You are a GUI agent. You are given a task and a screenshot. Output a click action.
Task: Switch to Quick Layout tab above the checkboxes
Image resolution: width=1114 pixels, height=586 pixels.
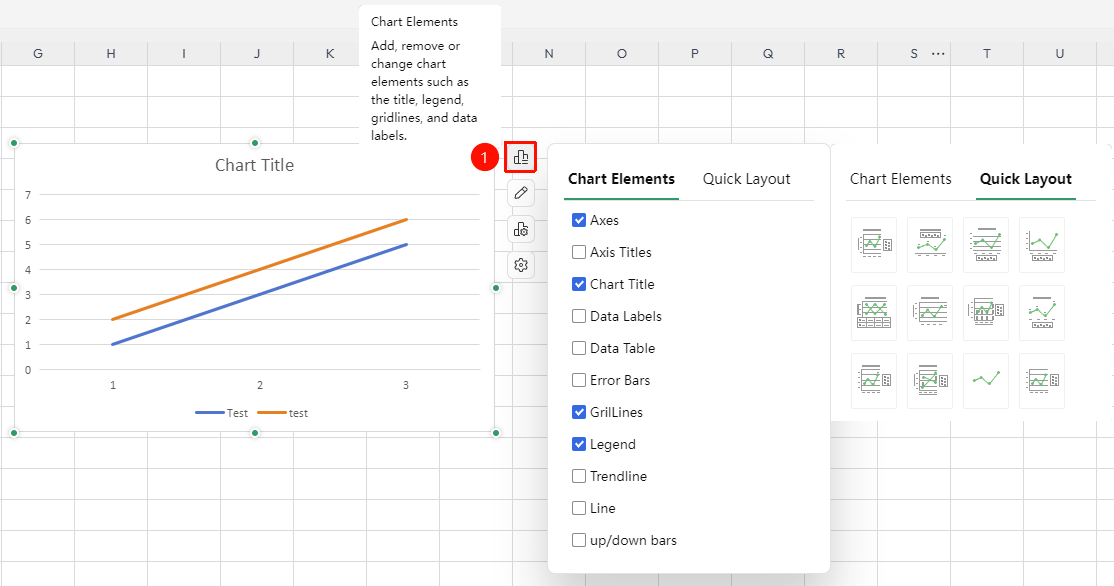click(x=747, y=179)
